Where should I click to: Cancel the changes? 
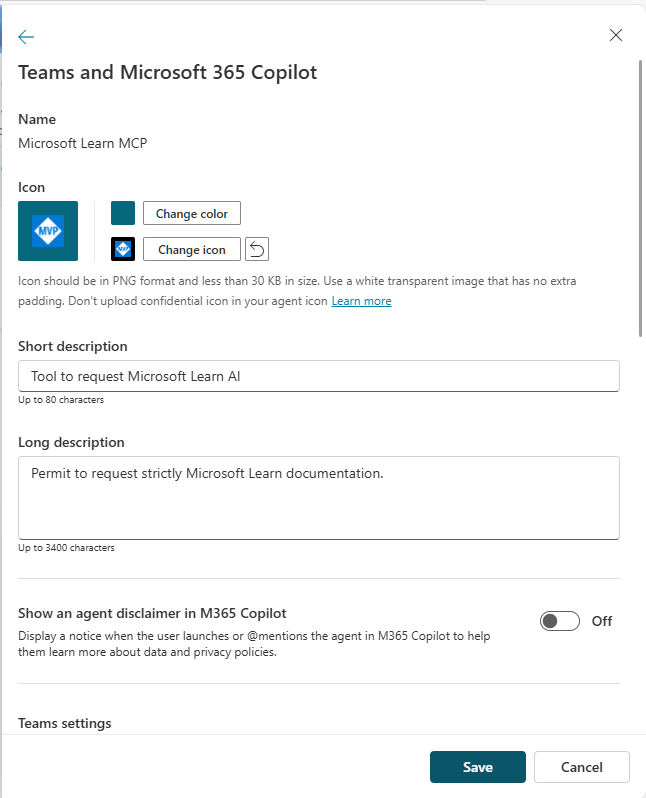[581, 767]
